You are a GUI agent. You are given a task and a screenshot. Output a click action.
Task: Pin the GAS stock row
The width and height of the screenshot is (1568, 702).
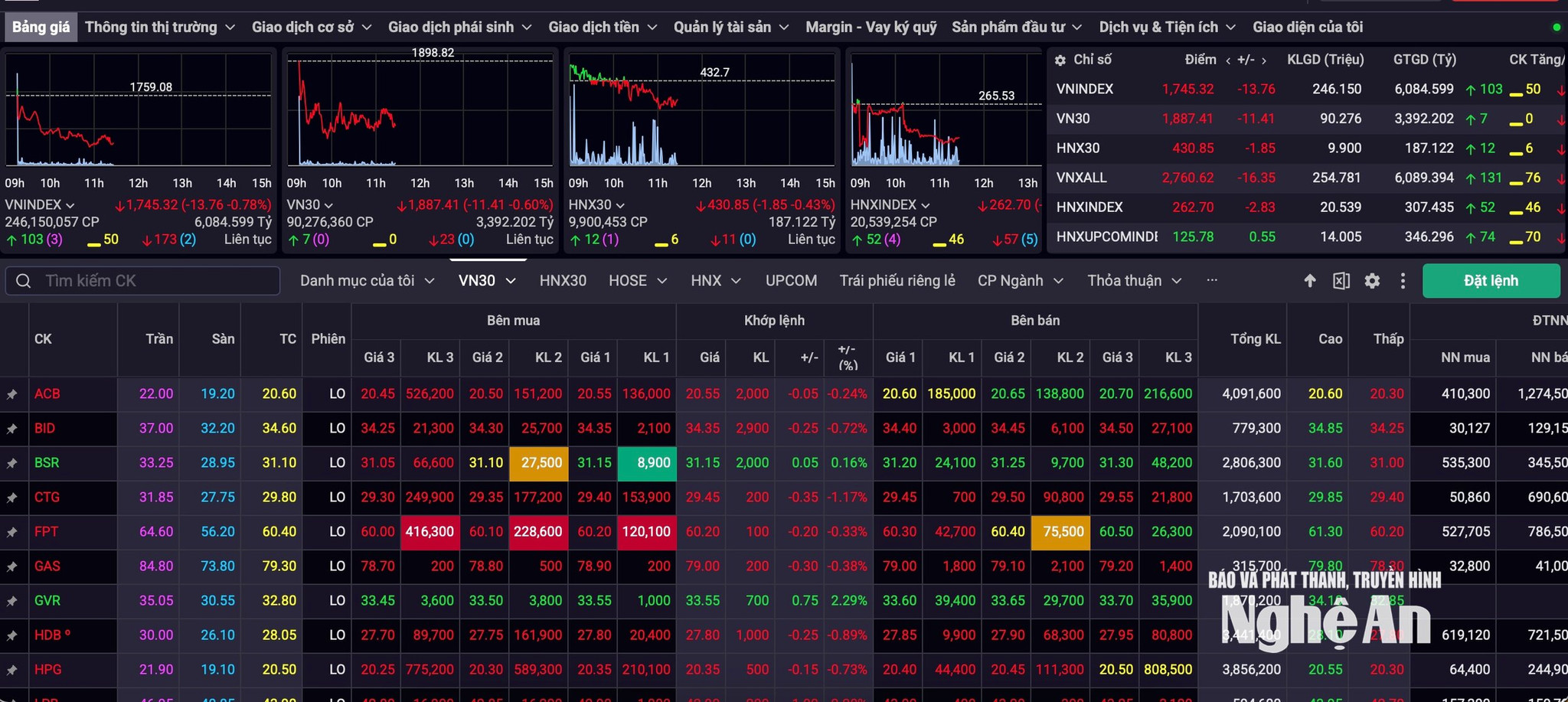pyautogui.click(x=12, y=566)
